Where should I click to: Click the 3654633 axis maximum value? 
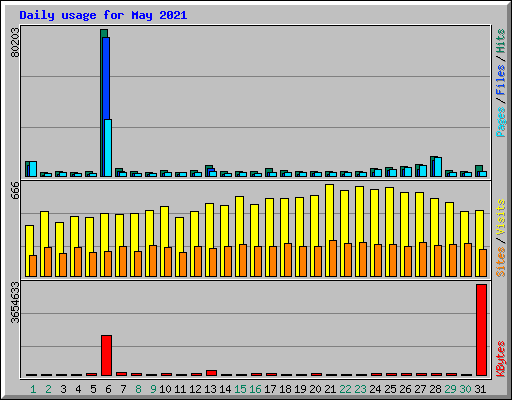pyautogui.click(x=15, y=302)
